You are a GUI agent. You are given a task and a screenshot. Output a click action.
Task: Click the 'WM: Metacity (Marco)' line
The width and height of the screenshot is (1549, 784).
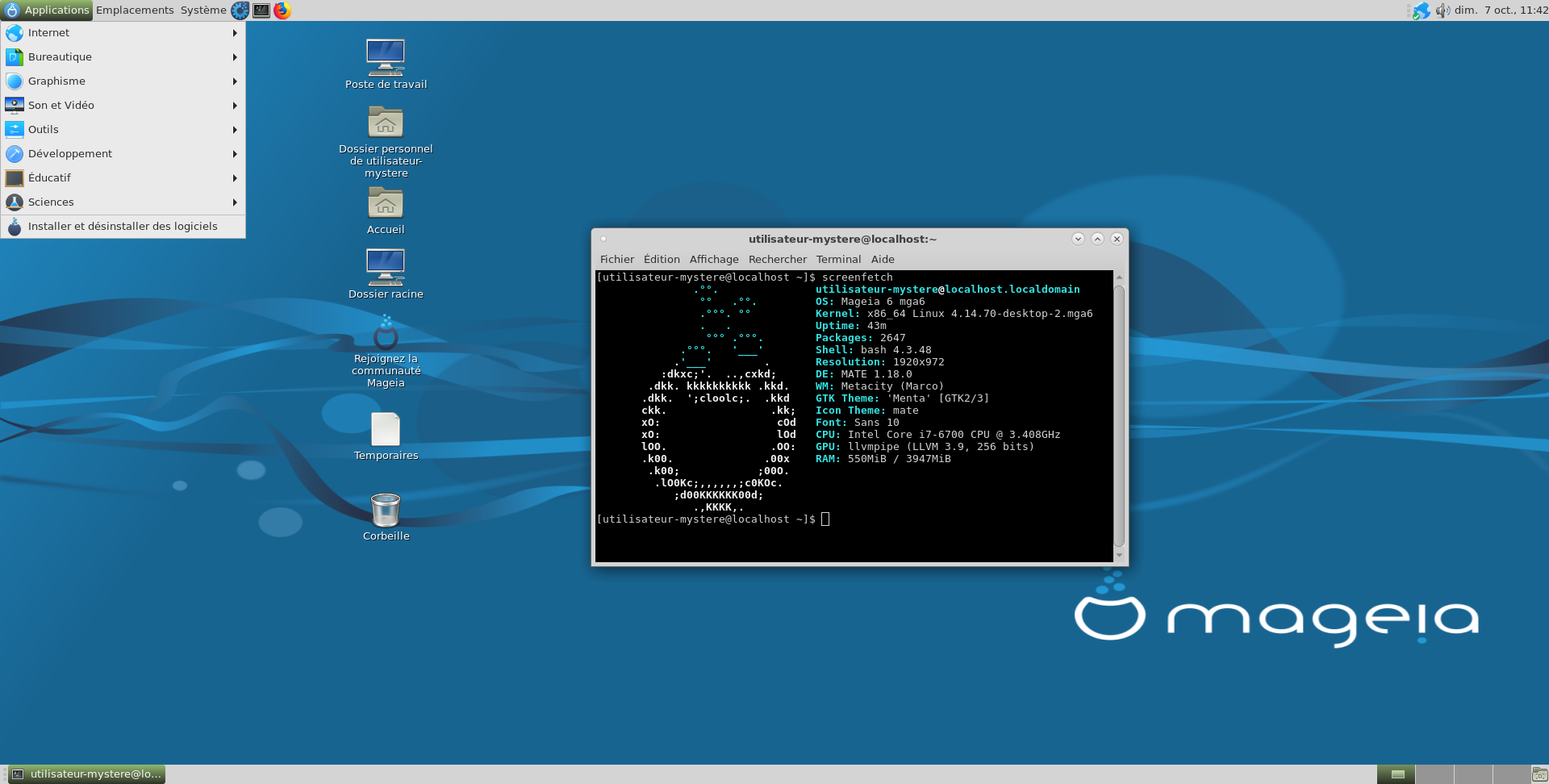tap(880, 386)
